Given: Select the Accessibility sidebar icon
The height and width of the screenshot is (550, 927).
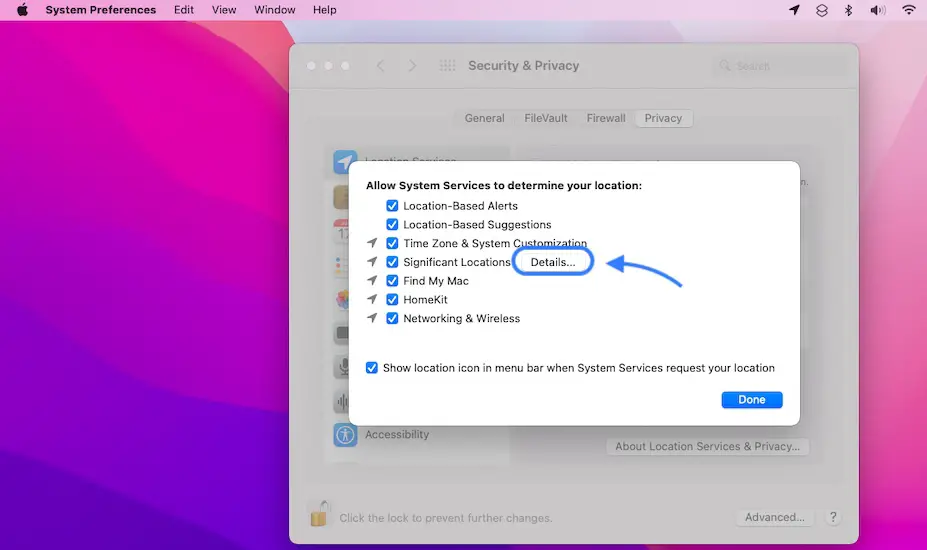Looking at the screenshot, I should point(346,435).
